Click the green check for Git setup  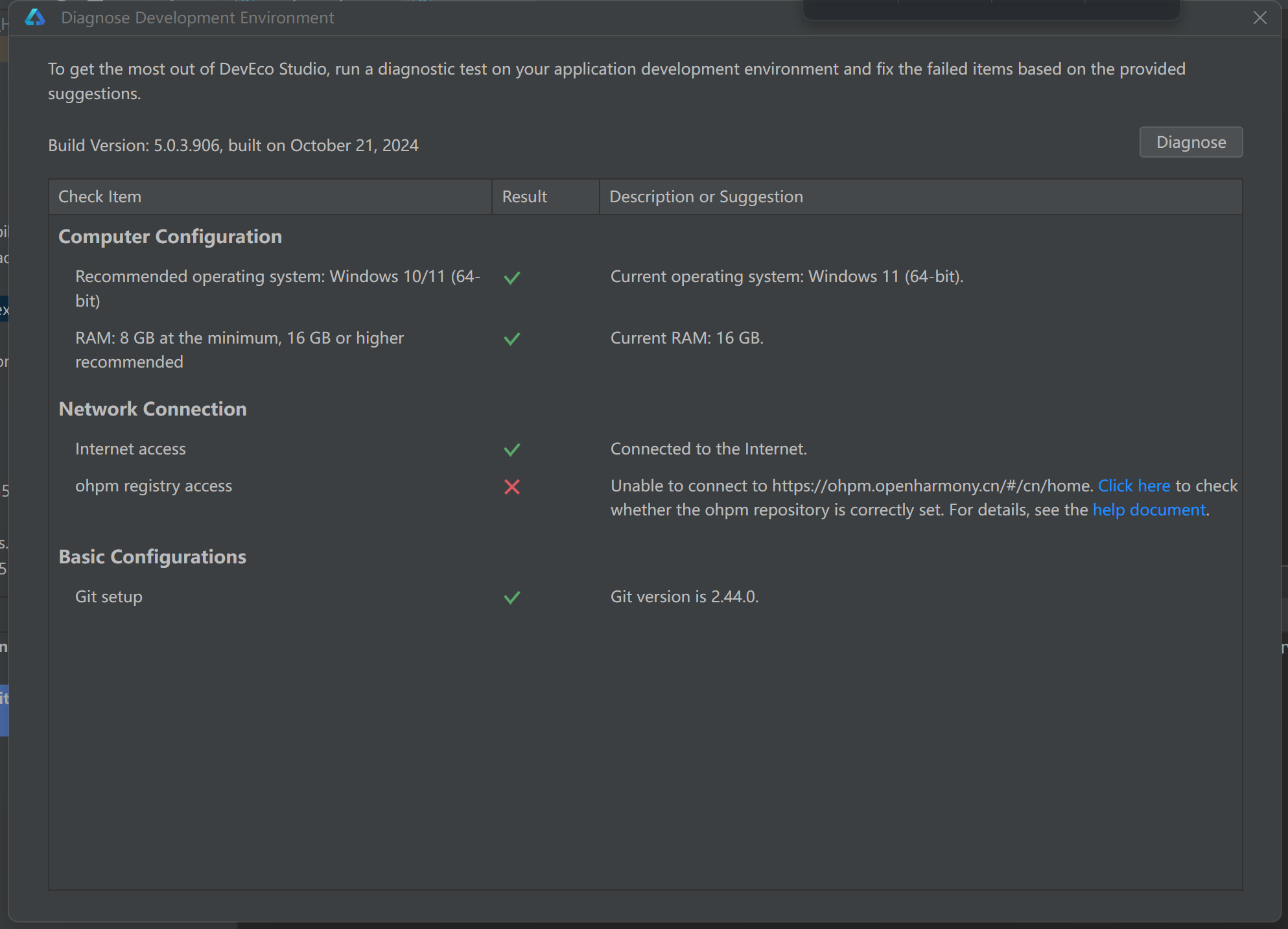point(512,597)
